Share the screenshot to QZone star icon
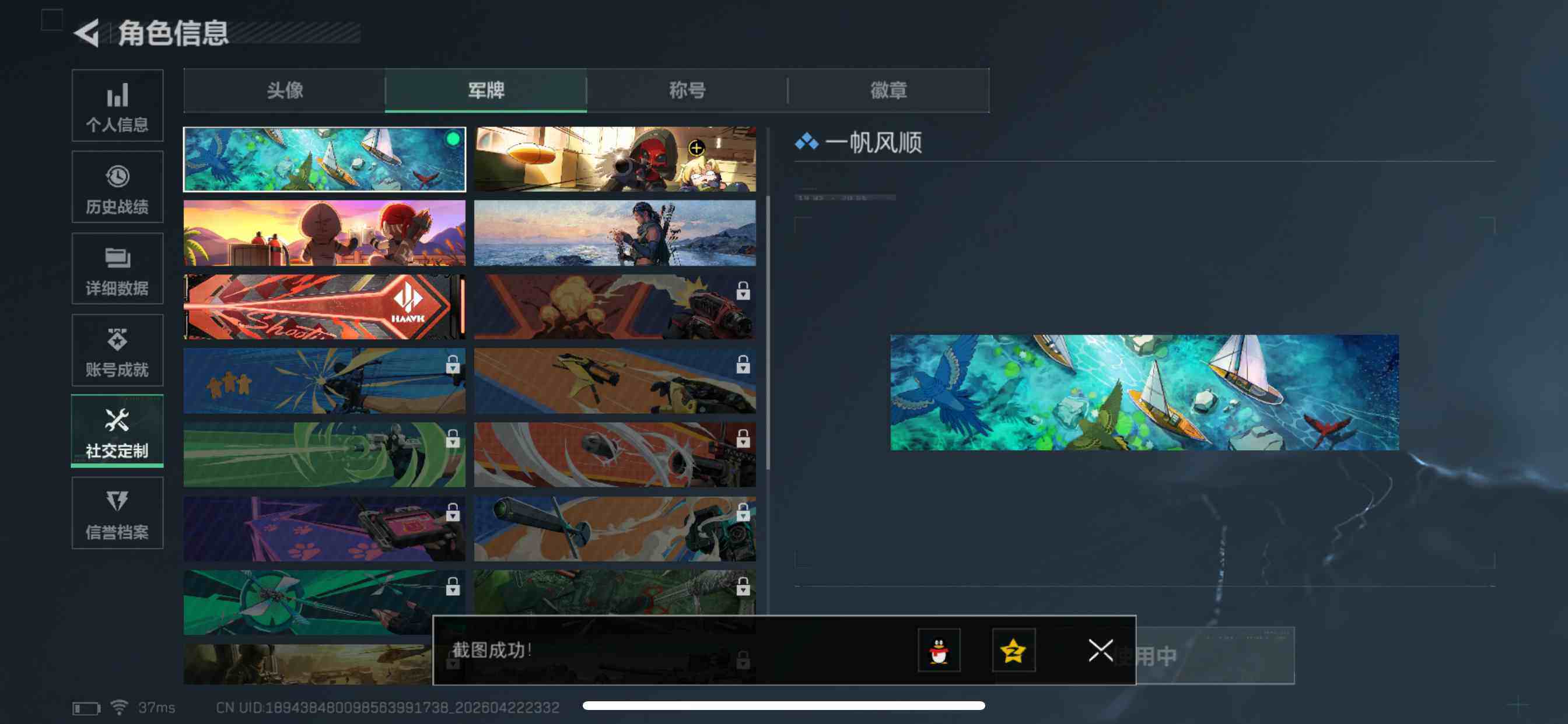 click(x=1013, y=651)
